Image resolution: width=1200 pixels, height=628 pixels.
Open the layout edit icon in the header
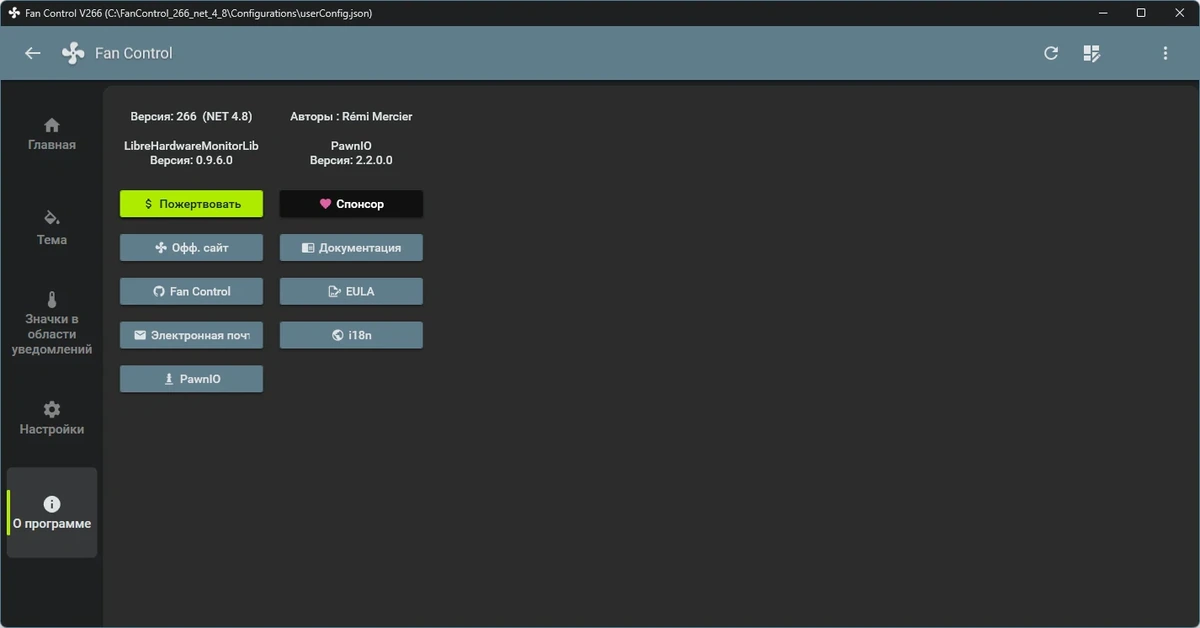coord(1092,53)
